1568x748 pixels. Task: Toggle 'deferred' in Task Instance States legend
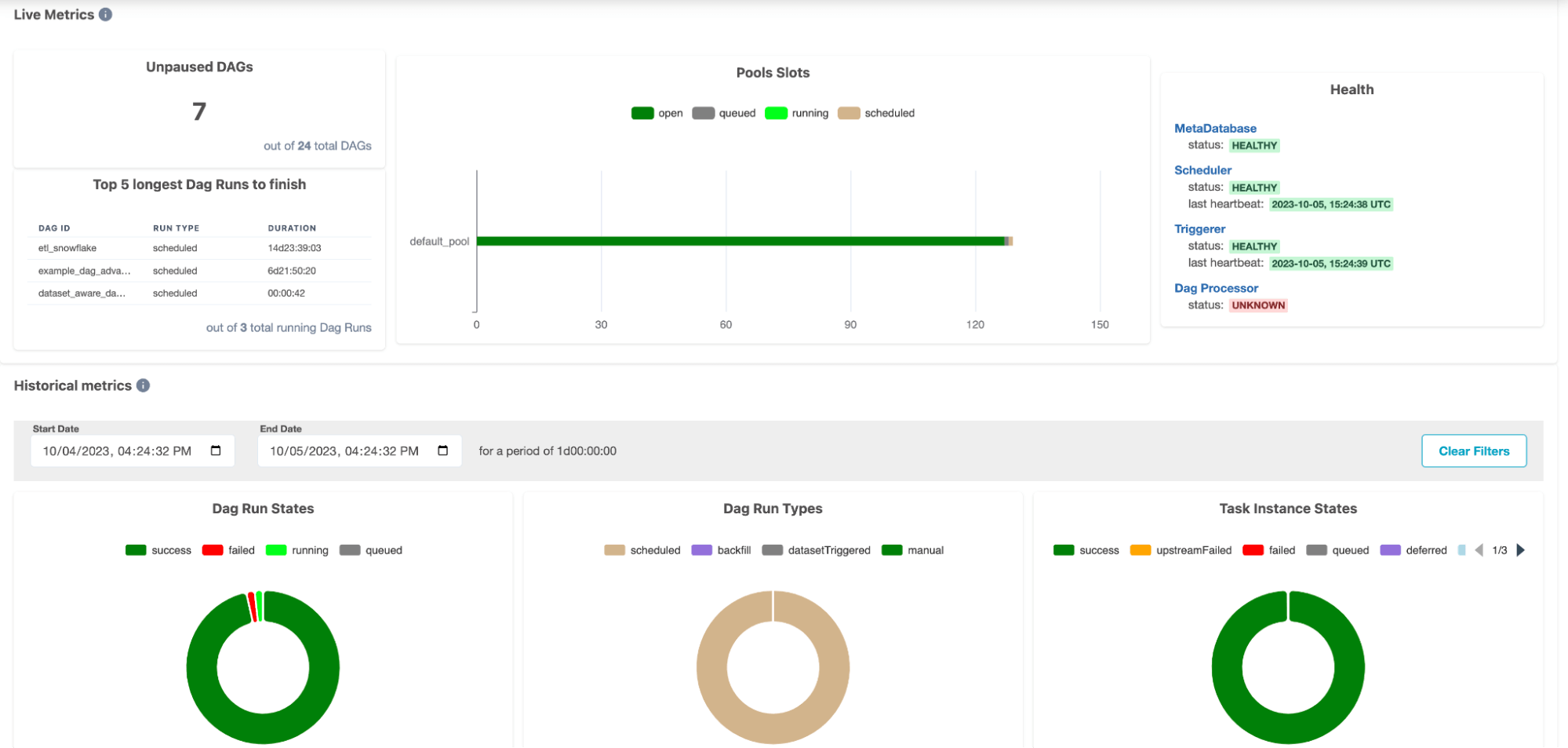click(1413, 550)
